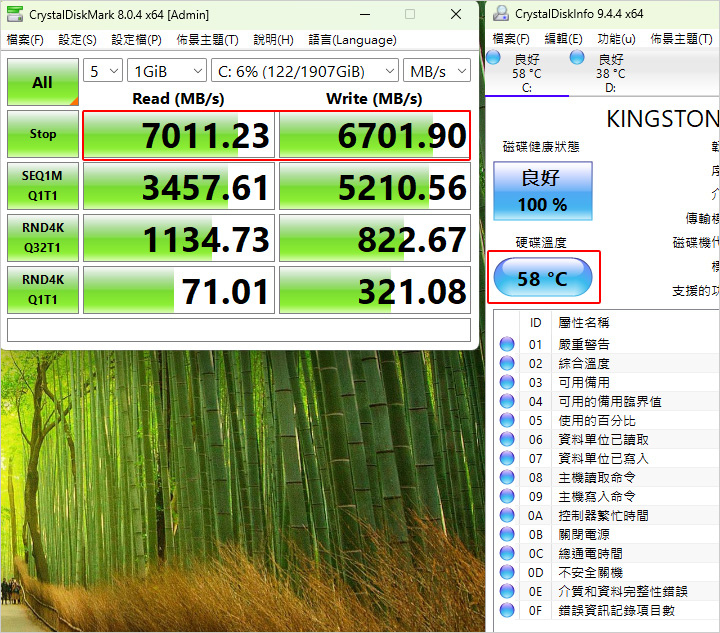Click status orb for attribute 0D 不安全關機
This screenshot has height=633, width=720.
[507, 572]
